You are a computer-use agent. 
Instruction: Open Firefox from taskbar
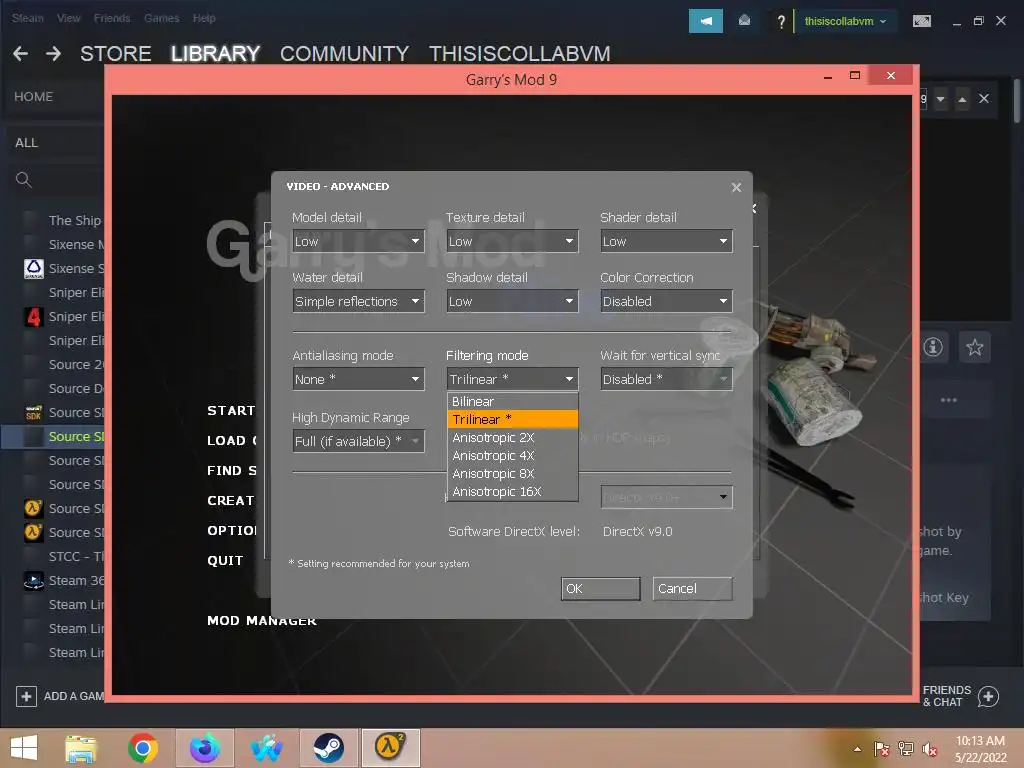205,748
